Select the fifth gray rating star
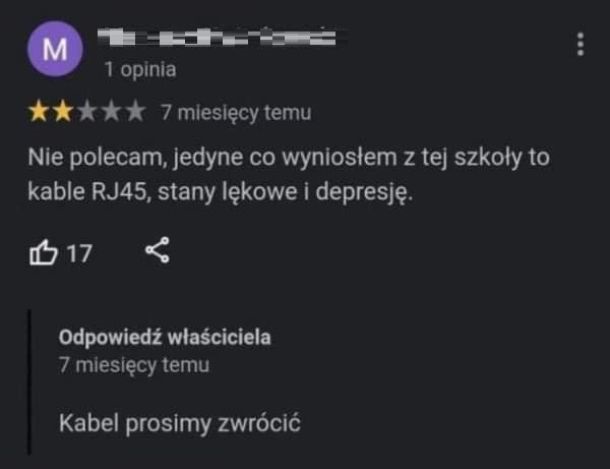 point(135,111)
